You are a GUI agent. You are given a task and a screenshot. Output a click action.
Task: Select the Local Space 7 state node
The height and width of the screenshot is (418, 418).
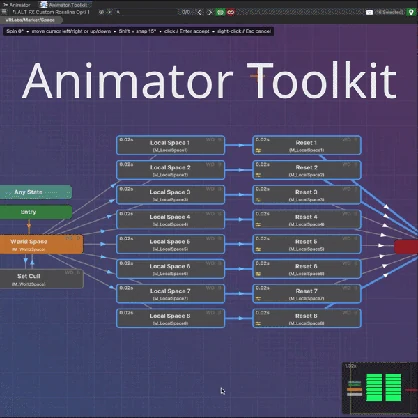click(170, 293)
